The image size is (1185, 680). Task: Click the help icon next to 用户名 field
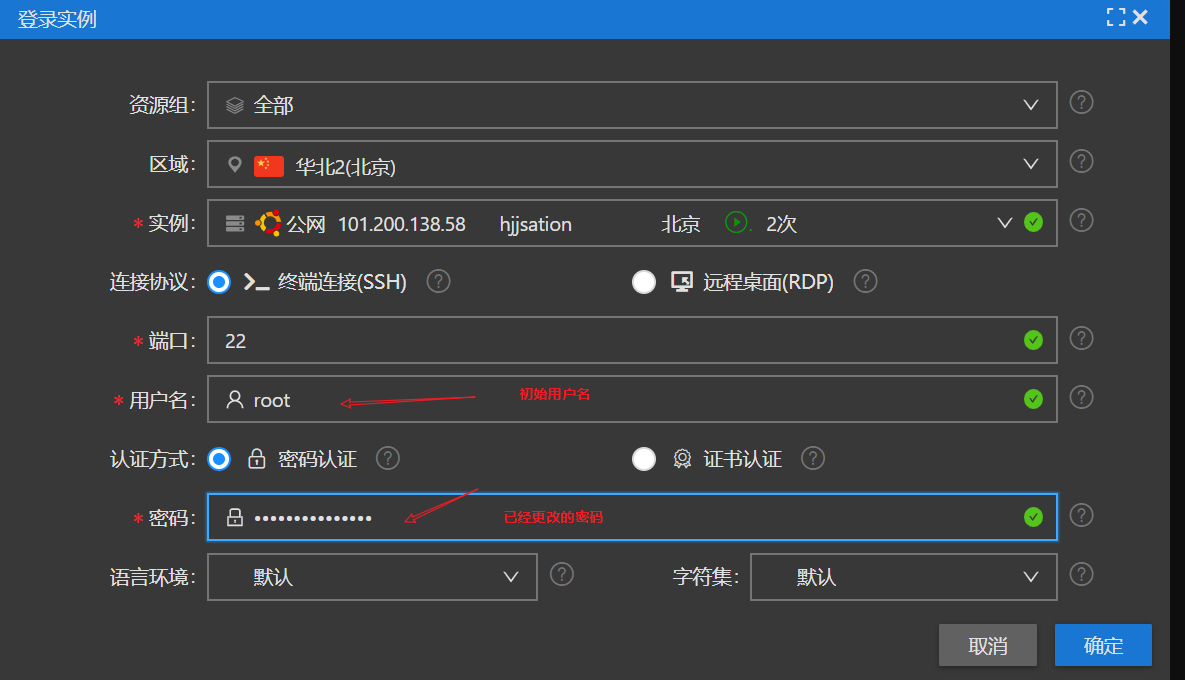click(x=1081, y=397)
